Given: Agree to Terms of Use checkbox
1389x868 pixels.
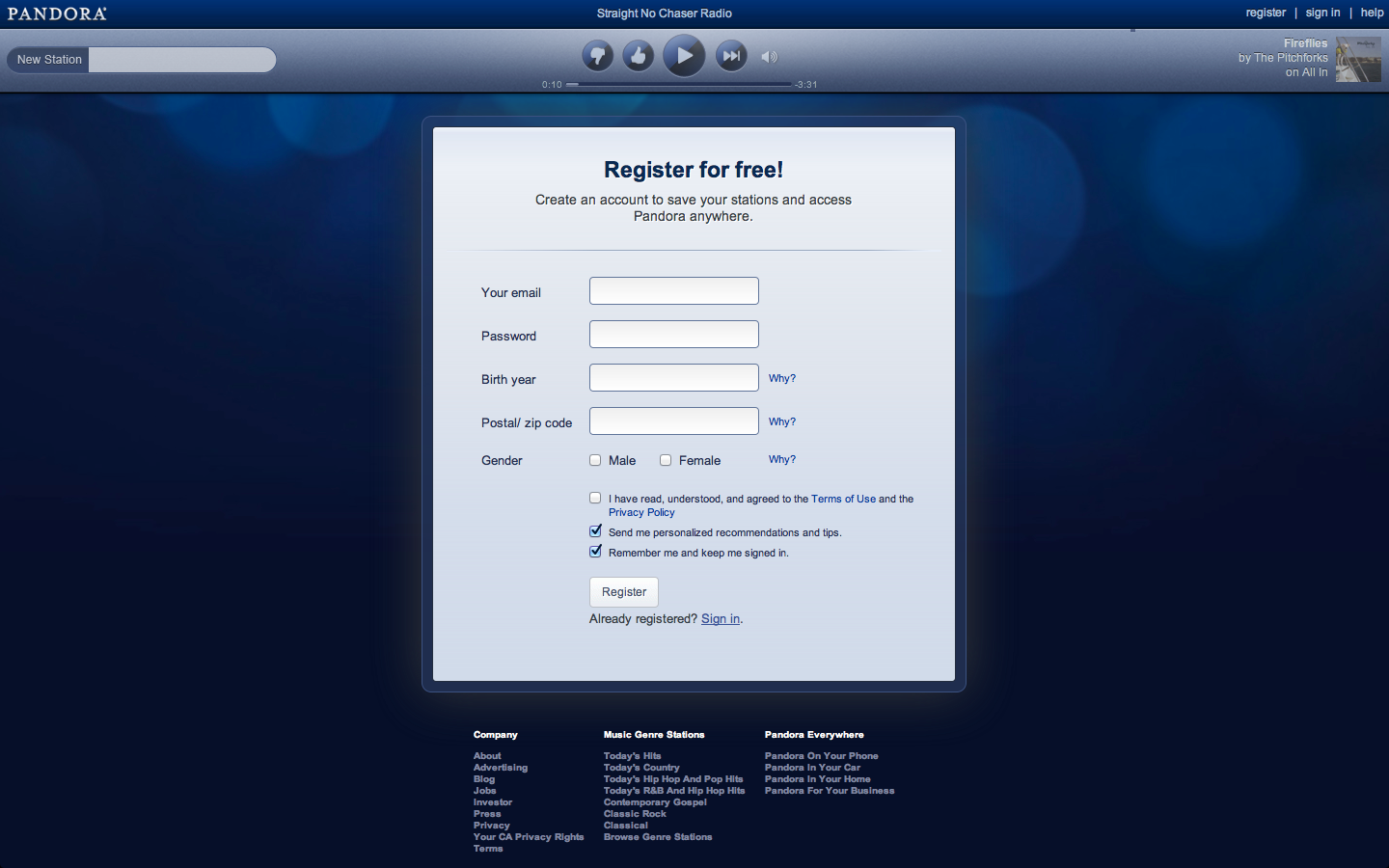Looking at the screenshot, I should coord(595,498).
